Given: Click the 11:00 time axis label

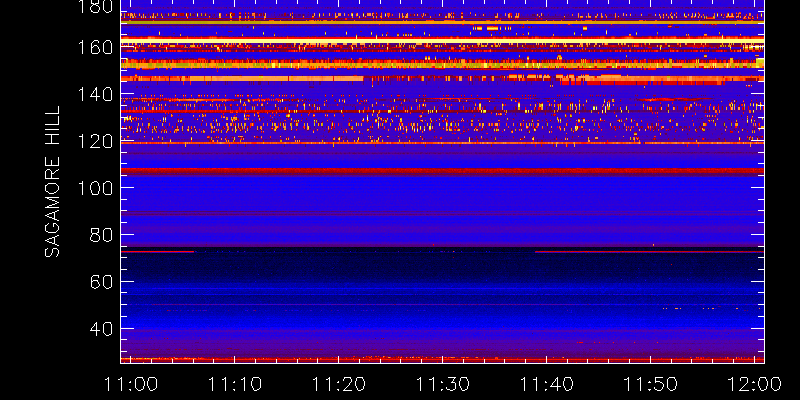Looking at the screenshot, I should coord(131,384).
